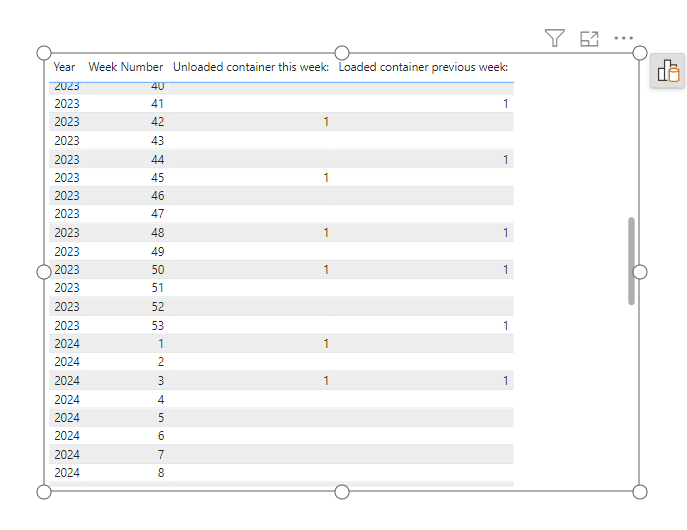Viewport: 687px width, 530px height.
Task: Click week number 46 cell
Action: 157,195
